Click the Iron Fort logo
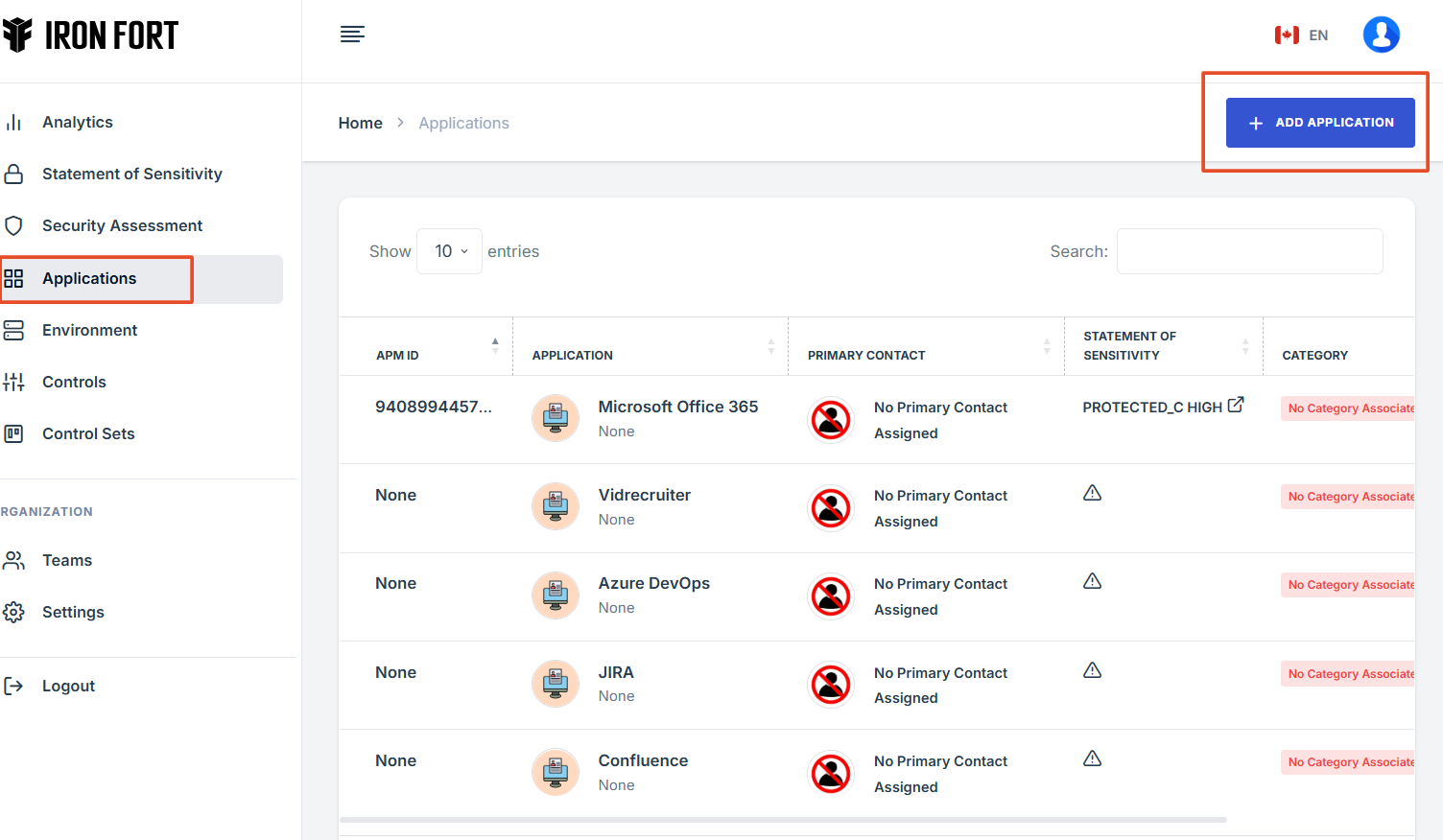Viewport: 1443px width, 840px height. click(91, 35)
